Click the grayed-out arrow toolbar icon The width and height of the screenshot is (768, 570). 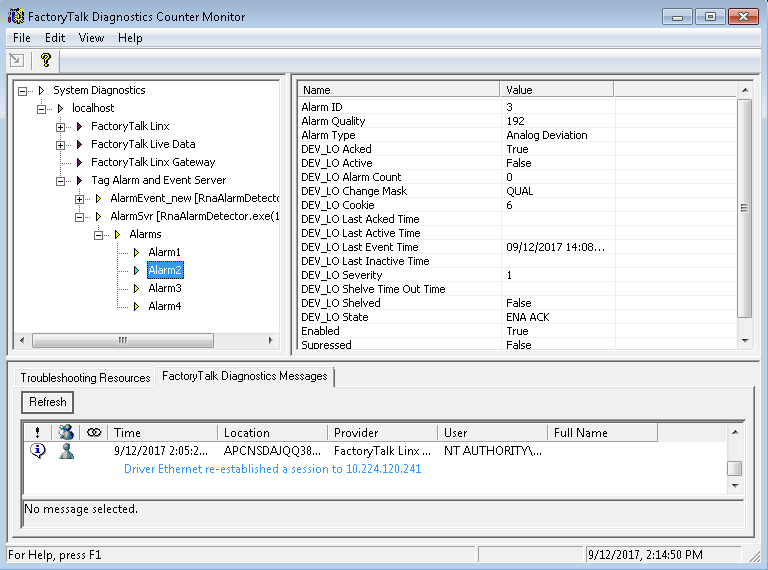[17, 60]
